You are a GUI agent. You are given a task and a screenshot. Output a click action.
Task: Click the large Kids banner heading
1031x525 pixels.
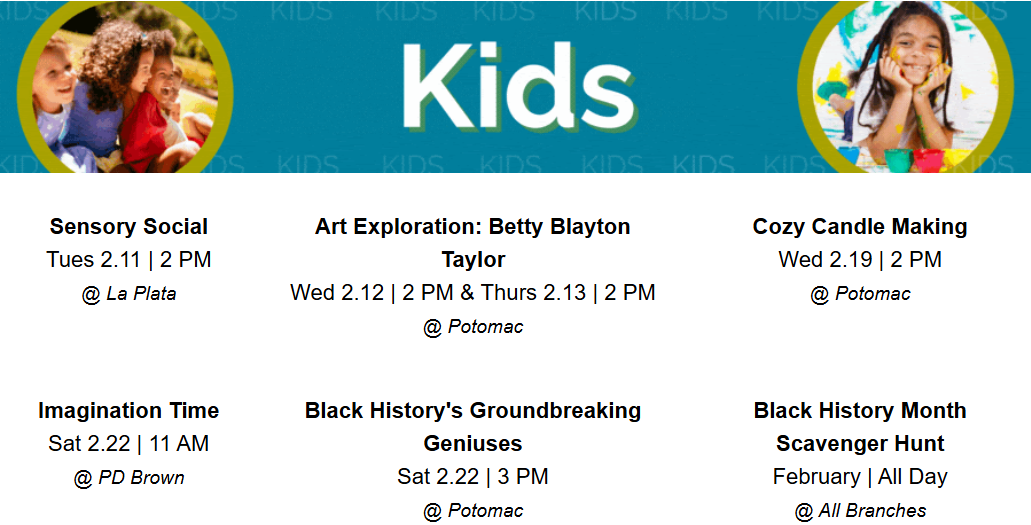[x=517, y=86]
